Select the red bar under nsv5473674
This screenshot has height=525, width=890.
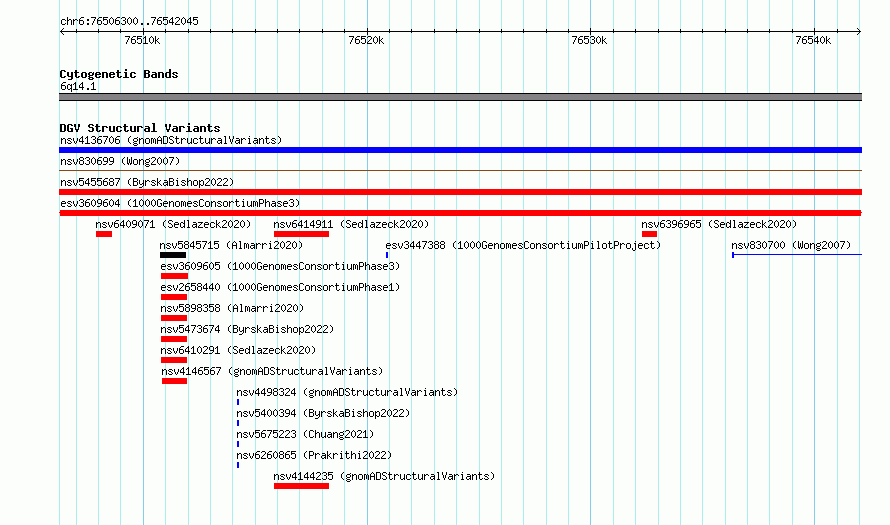click(174, 339)
